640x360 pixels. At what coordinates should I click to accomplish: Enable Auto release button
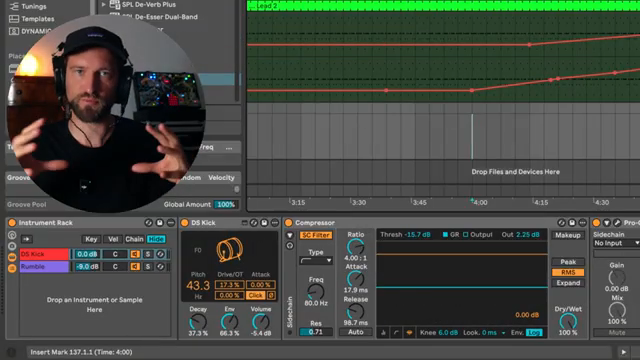[x=356, y=332]
